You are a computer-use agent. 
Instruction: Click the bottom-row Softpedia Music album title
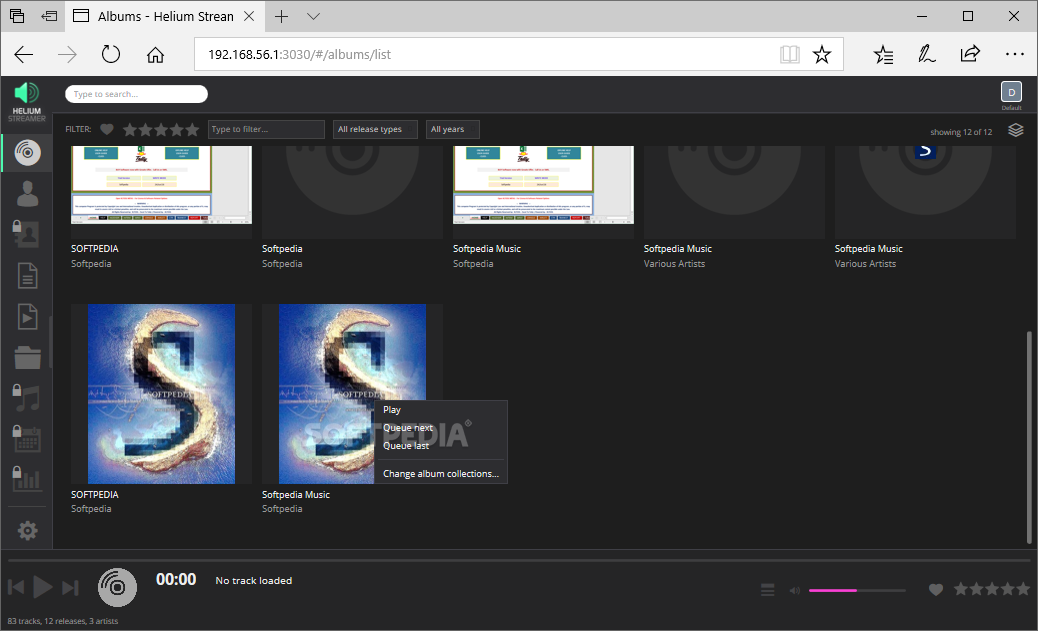click(295, 495)
